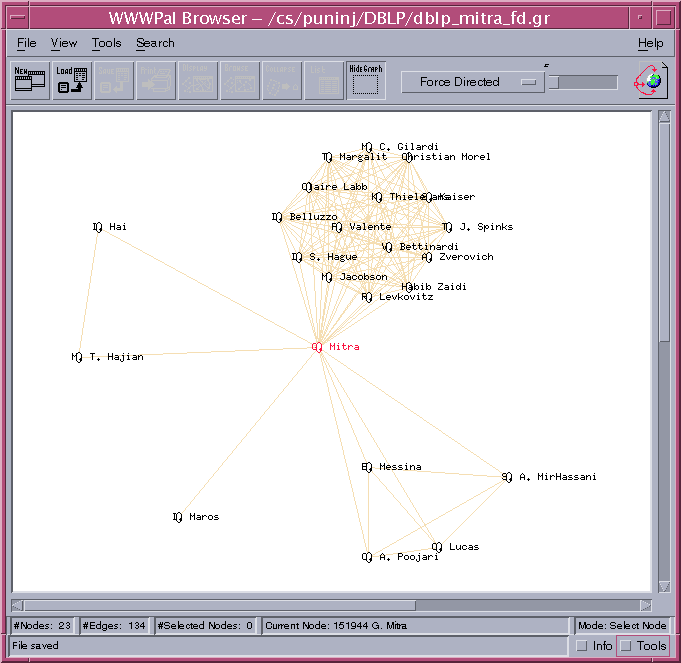Open the Help menu

point(651,43)
